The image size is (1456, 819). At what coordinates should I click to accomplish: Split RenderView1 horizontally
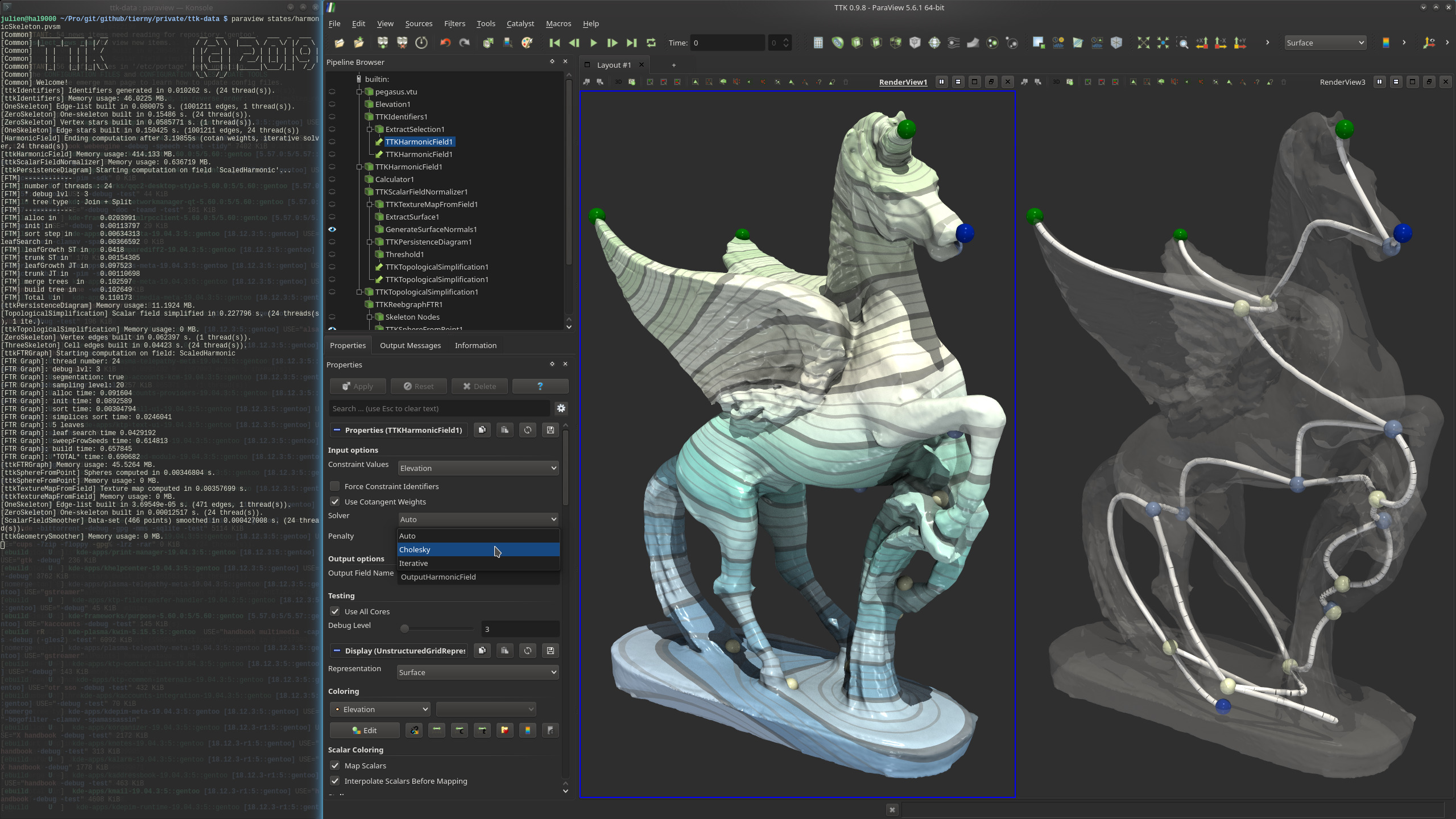tap(942, 82)
